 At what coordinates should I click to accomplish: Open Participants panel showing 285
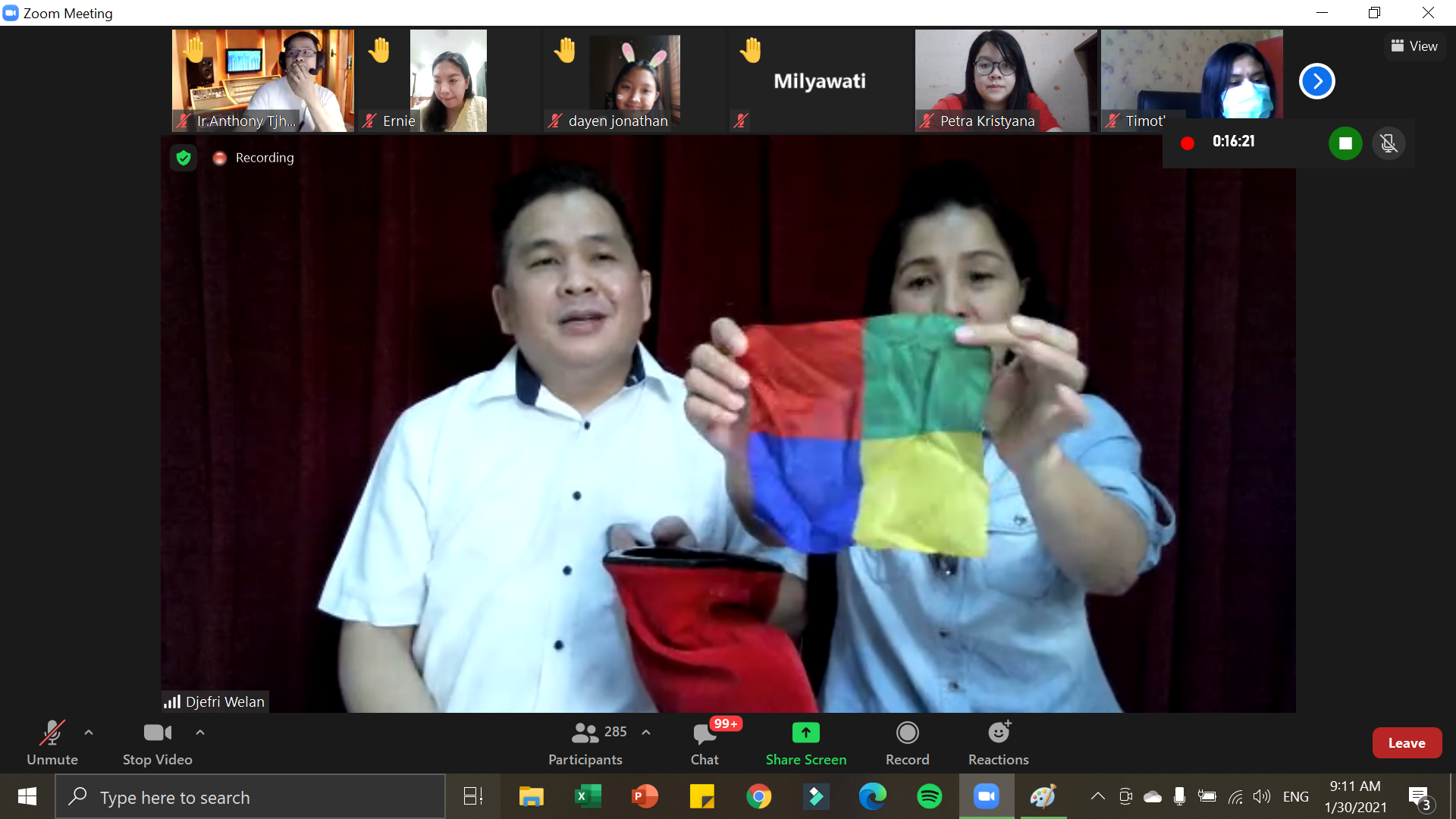click(585, 743)
